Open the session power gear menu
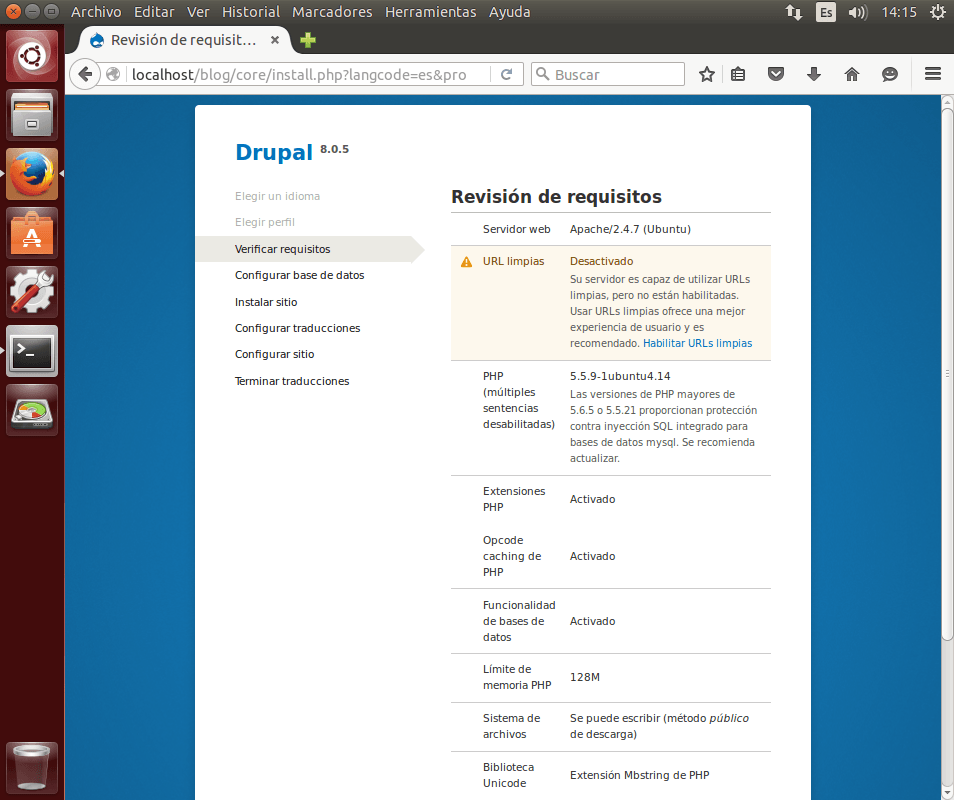The height and width of the screenshot is (800, 954). (x=938, y=12)
